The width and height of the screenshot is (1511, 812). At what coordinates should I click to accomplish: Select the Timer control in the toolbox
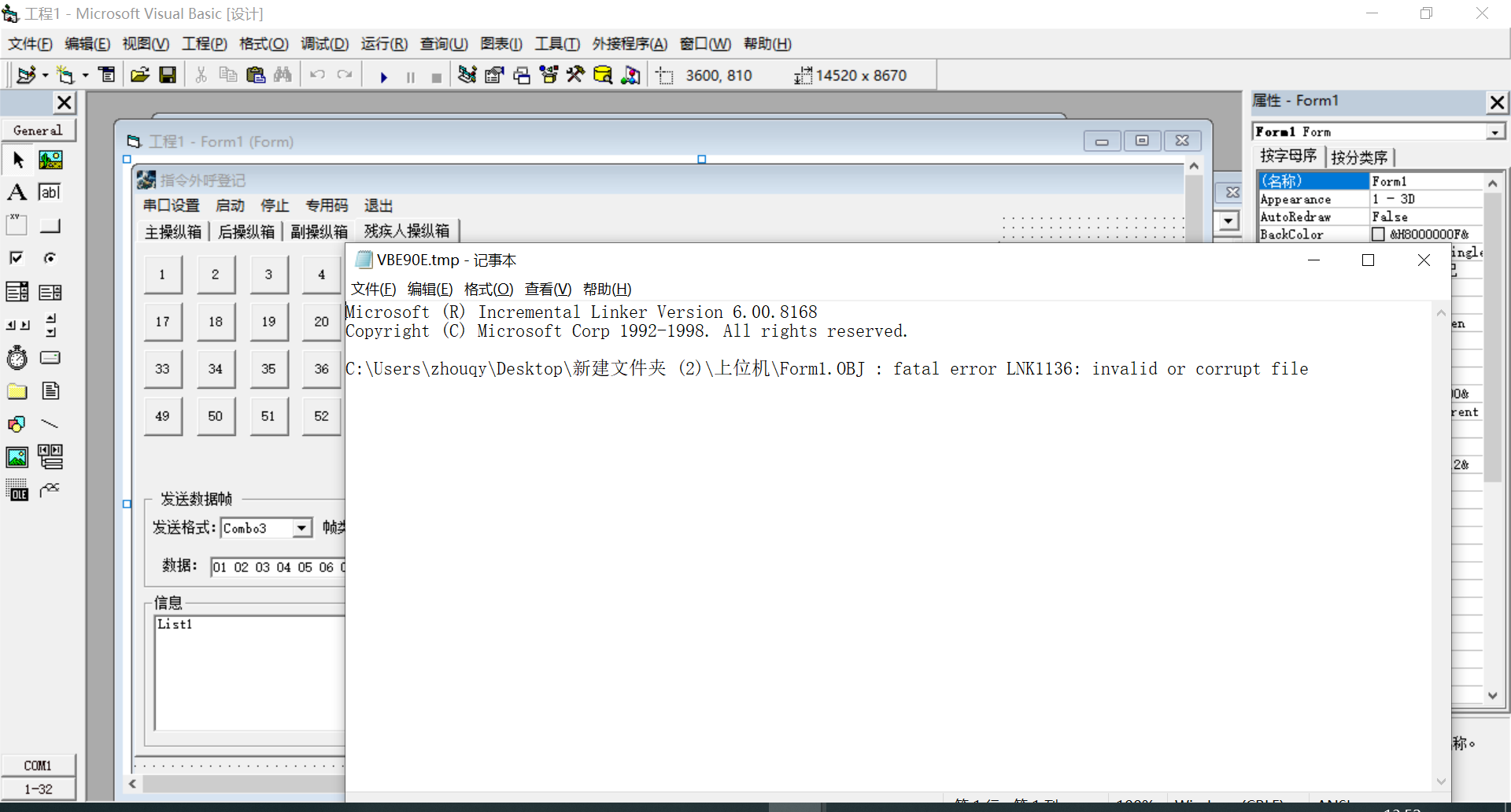(17, 358)
